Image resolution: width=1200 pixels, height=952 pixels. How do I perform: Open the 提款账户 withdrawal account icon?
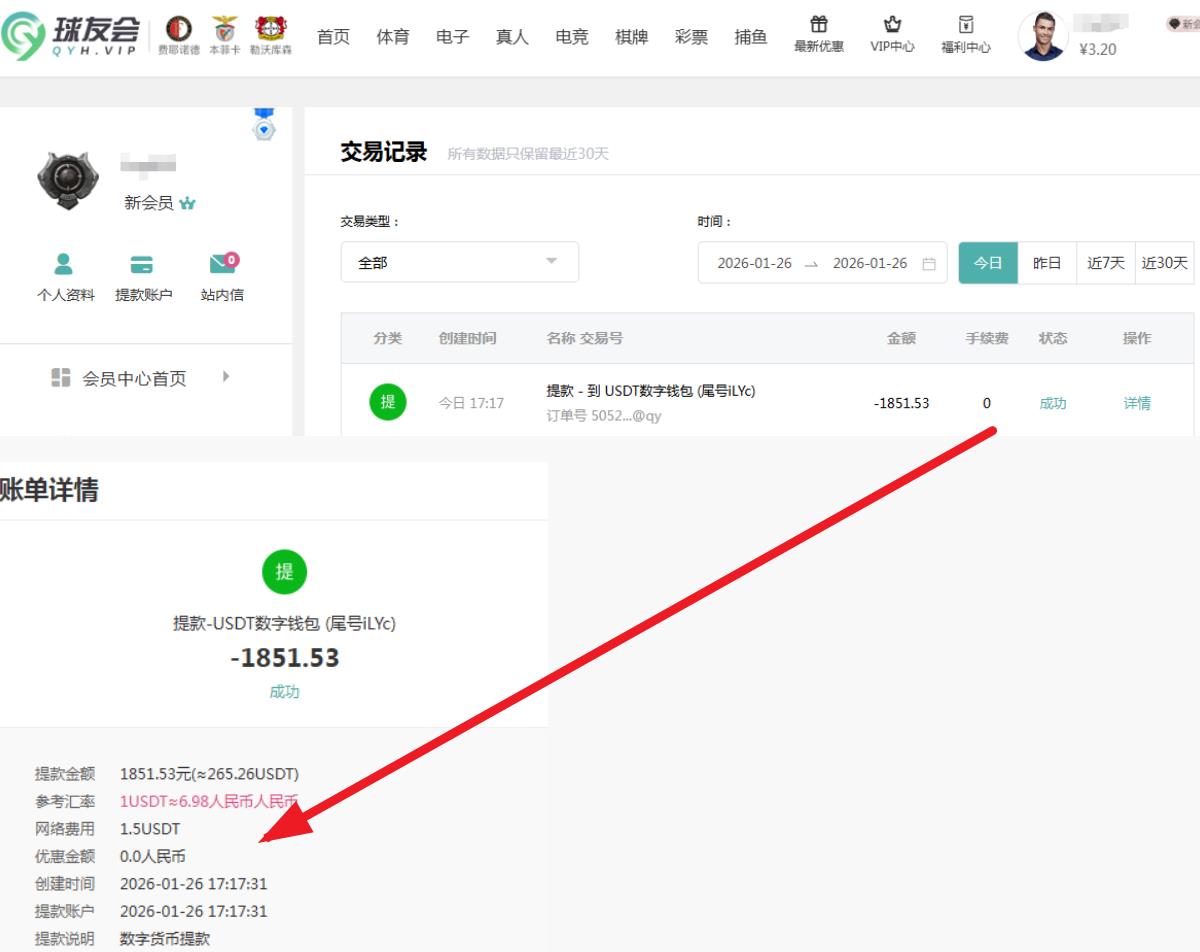pyautogui.click(x=143, y=265)
